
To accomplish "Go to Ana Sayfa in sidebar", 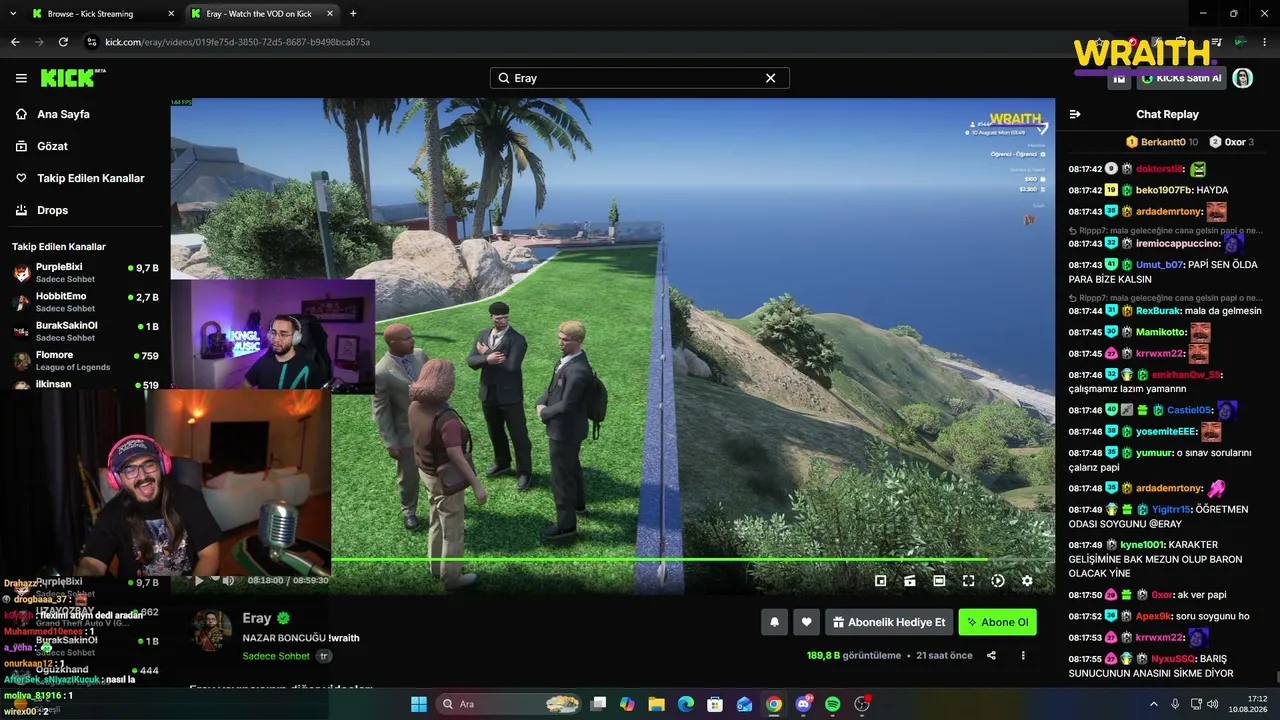I will (x=63, y=114).
